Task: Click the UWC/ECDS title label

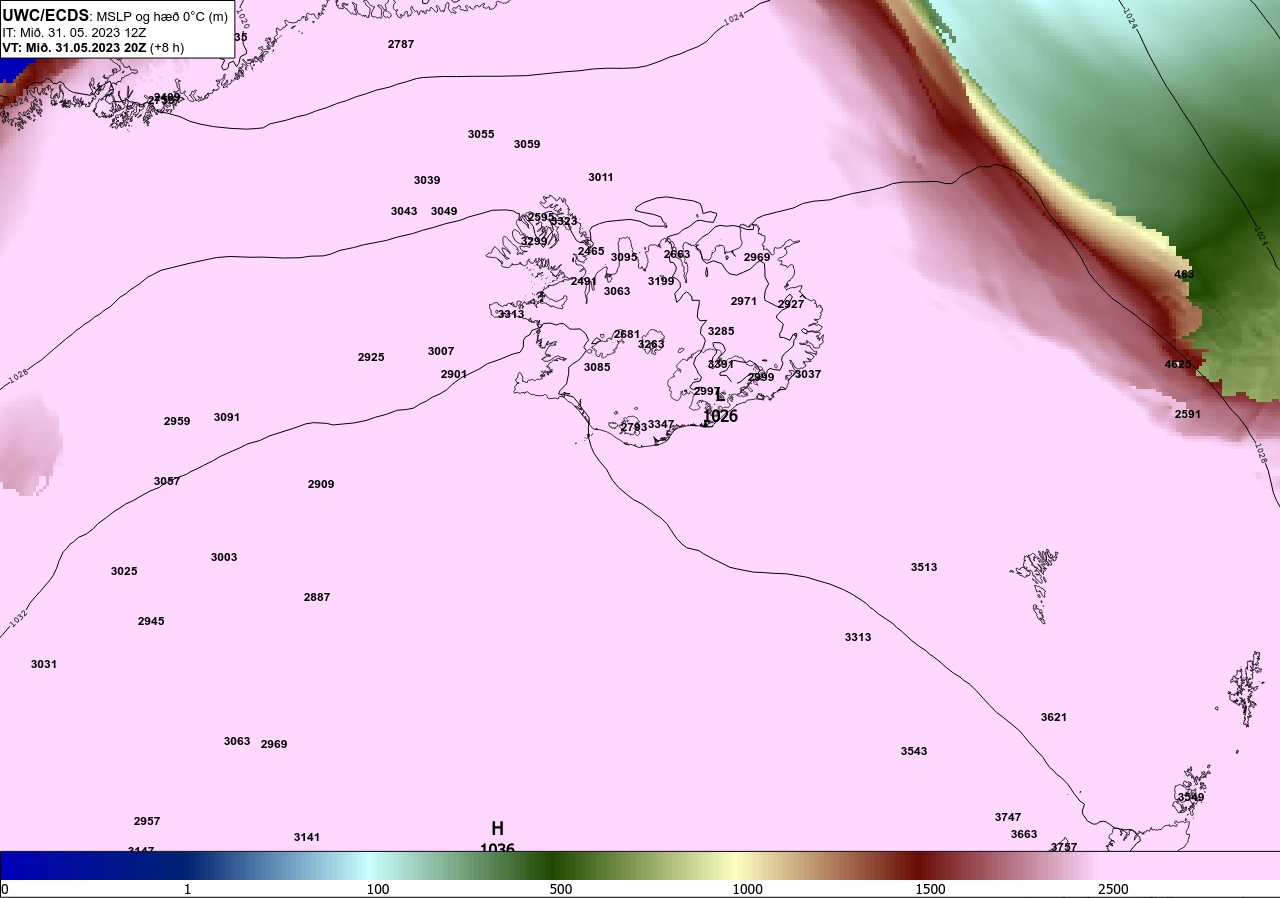Action: click(45, 15)
